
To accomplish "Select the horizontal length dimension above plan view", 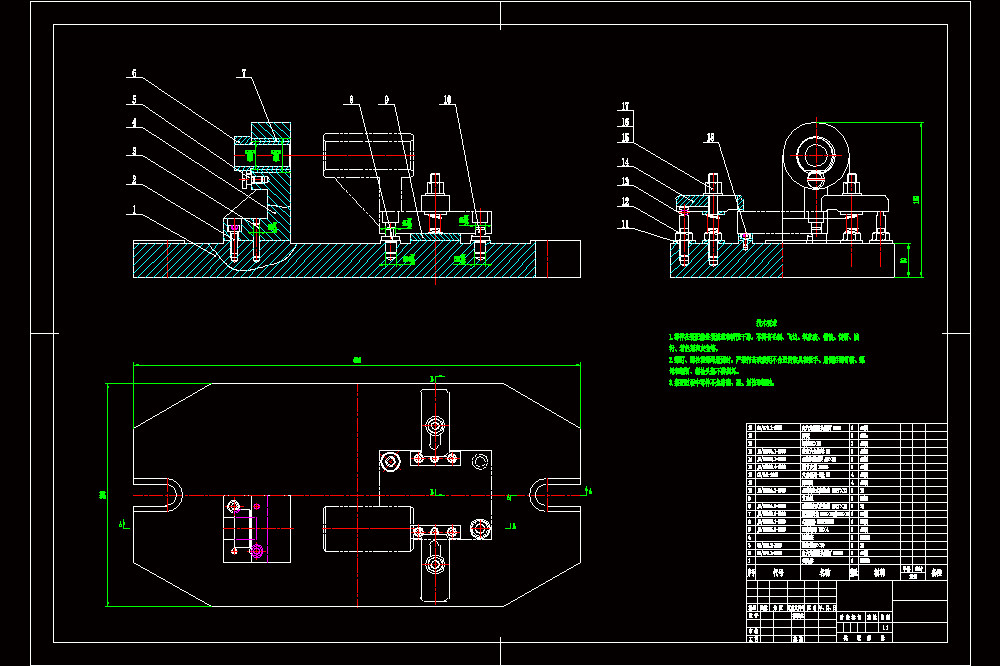I will 357,364.
